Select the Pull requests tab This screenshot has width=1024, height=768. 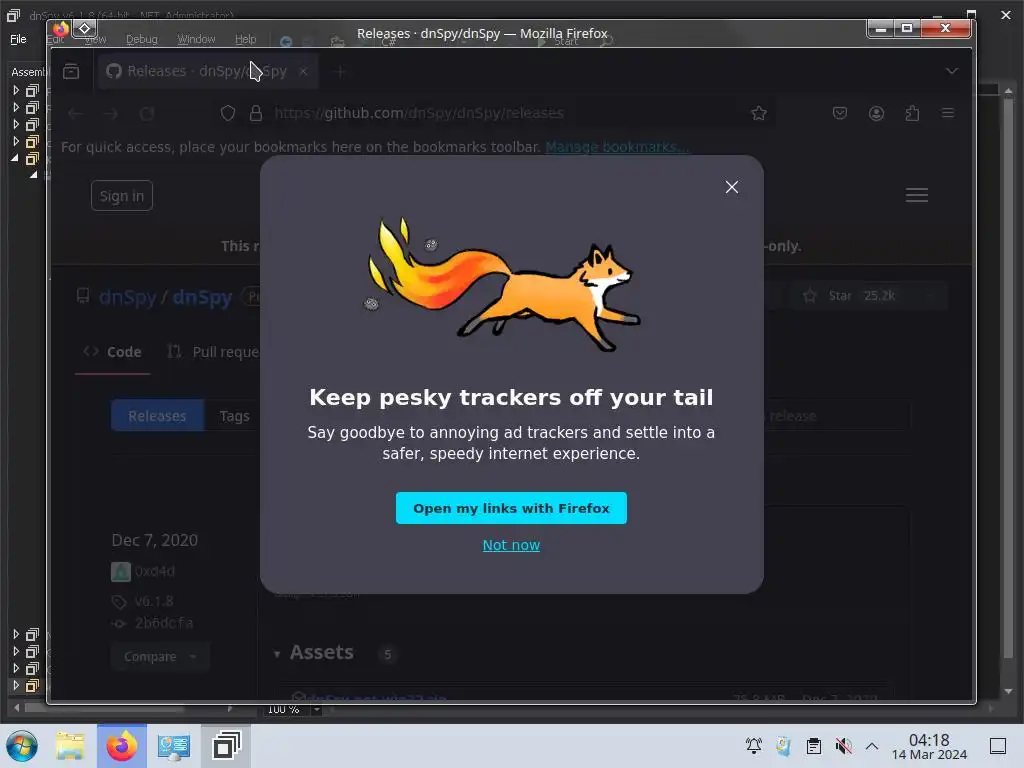point(214,352)
